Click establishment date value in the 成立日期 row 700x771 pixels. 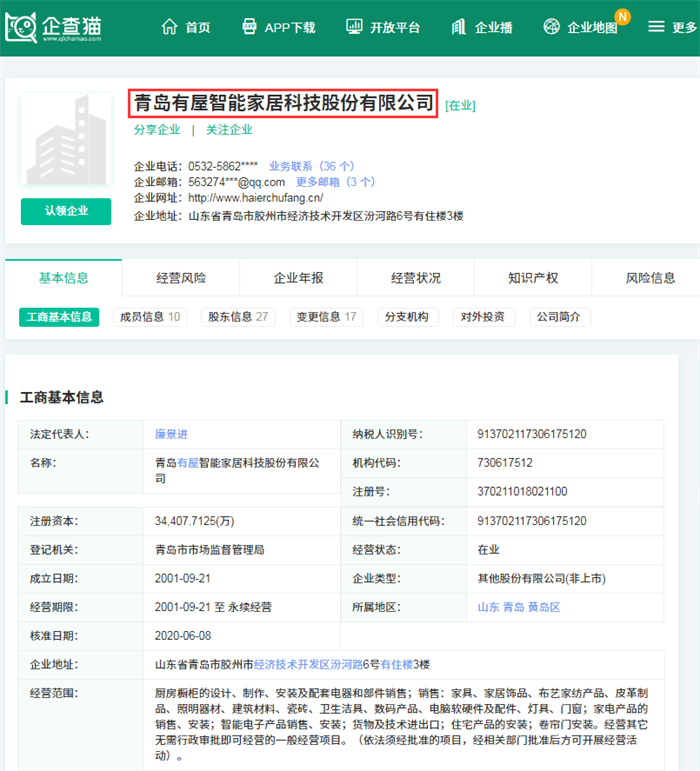[182, 579]
